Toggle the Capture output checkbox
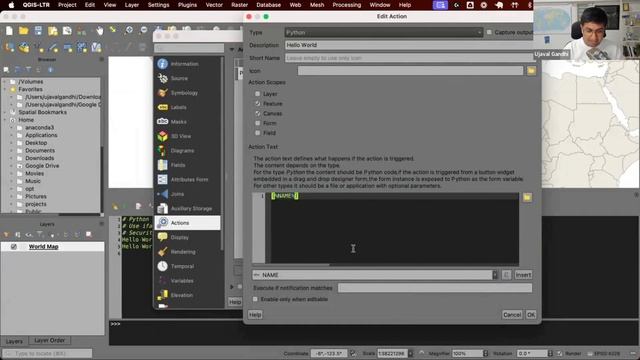 (489, 32)
